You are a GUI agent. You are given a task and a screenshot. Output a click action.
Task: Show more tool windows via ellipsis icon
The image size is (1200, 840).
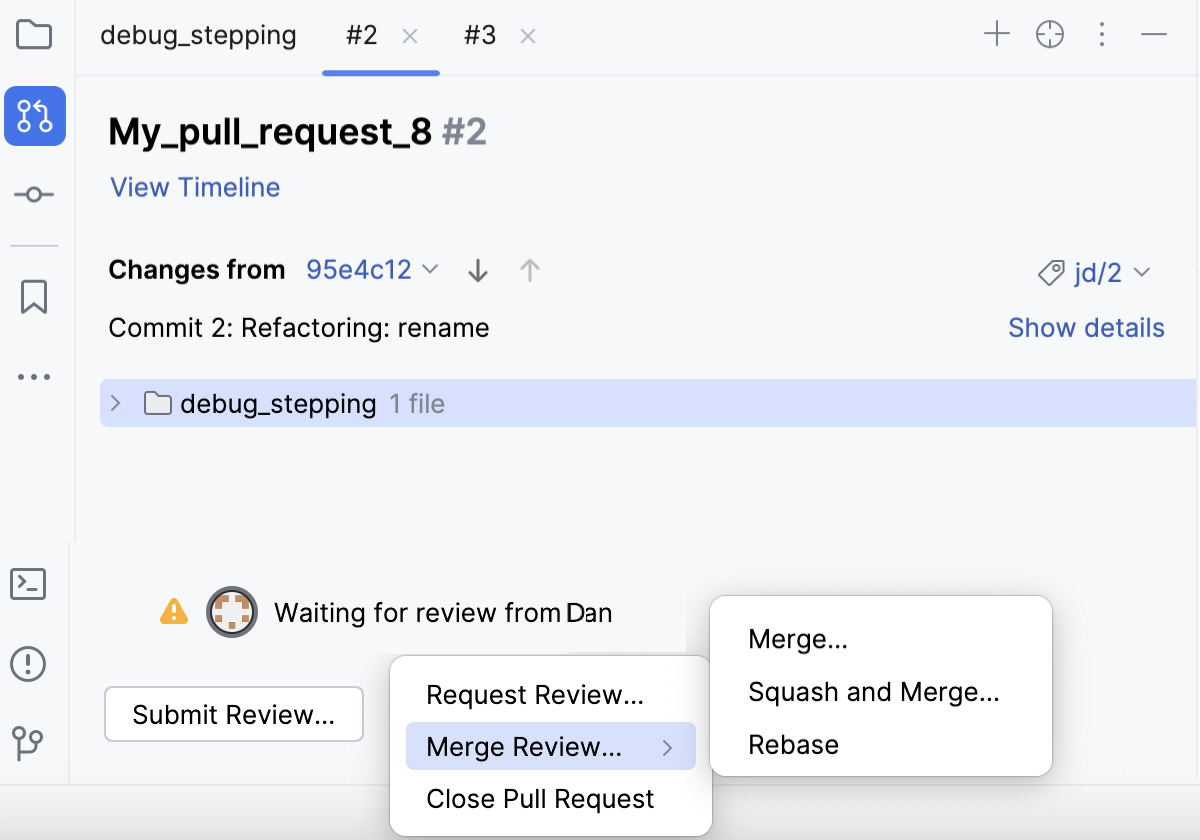point(35,376)
